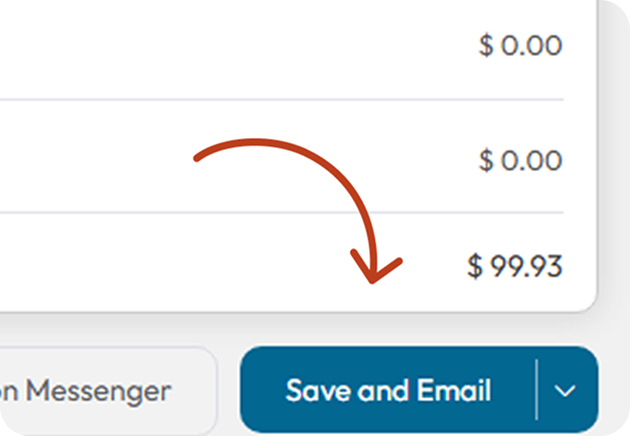This screenshot has width=630, height=436.
Task: Click the vertical divider inside the Save button
Action: [537, 390]
